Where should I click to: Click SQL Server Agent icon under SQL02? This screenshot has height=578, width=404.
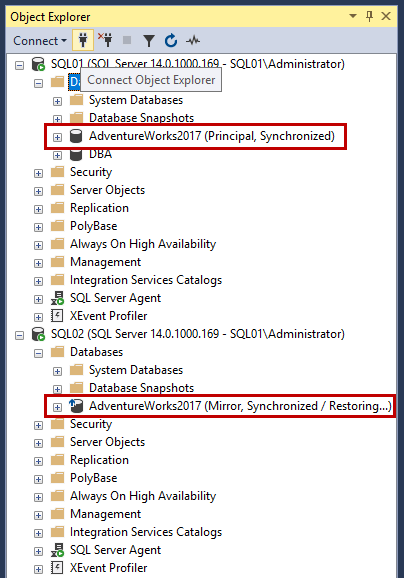click(x=58, y=550)
